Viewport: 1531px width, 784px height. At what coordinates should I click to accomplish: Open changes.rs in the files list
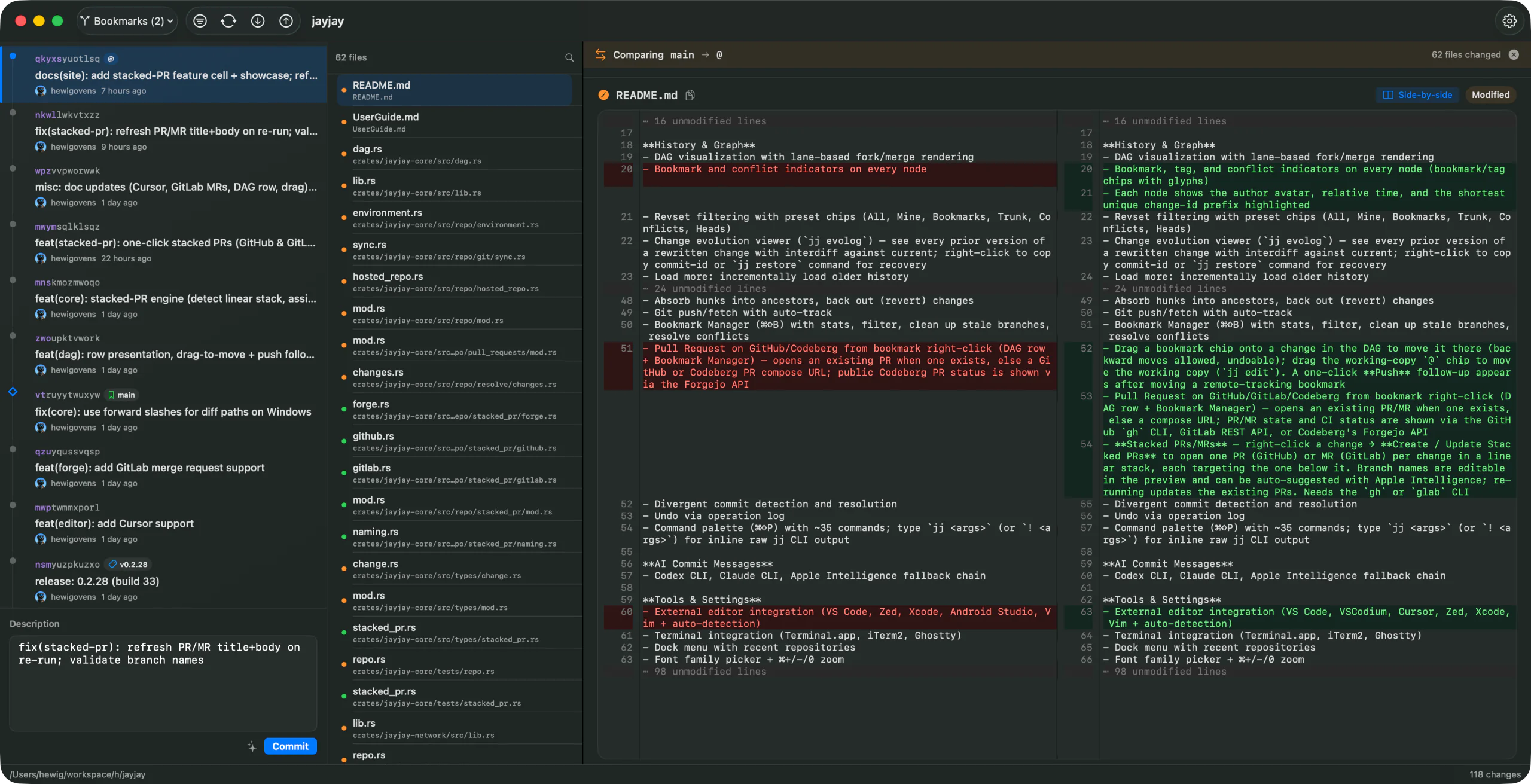click(455, 377)
